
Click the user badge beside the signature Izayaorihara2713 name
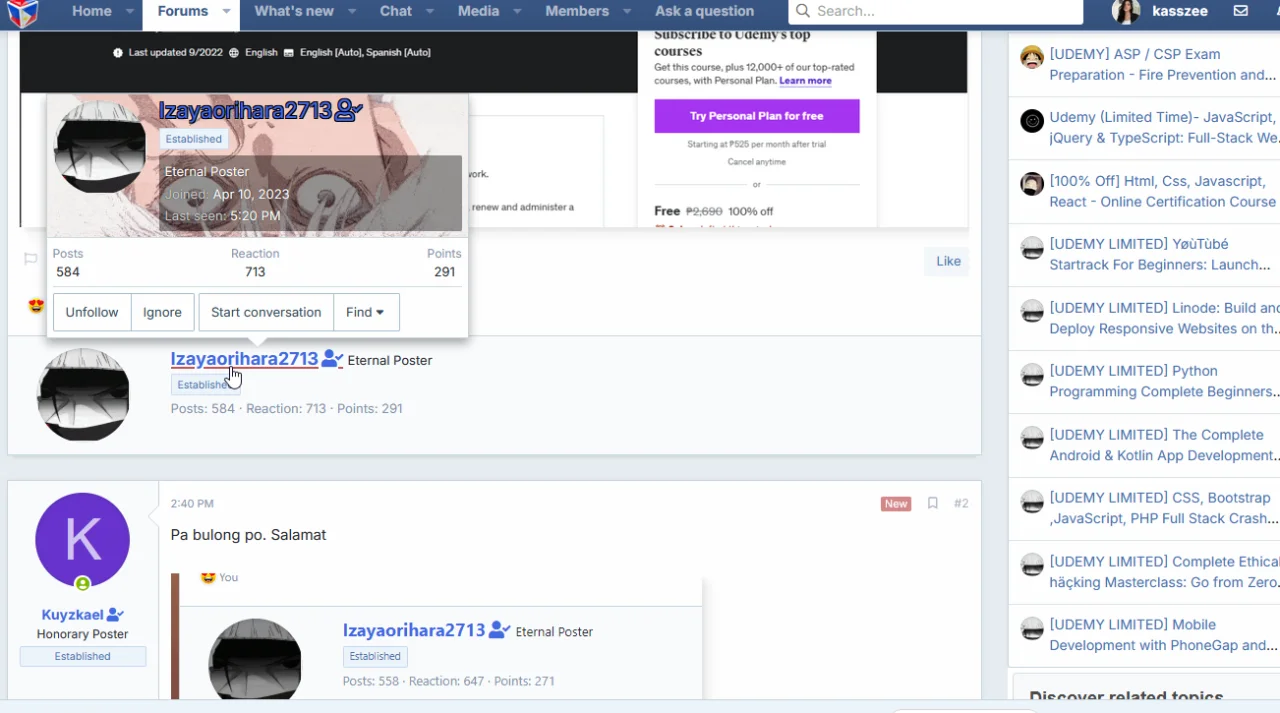(332, 359)
